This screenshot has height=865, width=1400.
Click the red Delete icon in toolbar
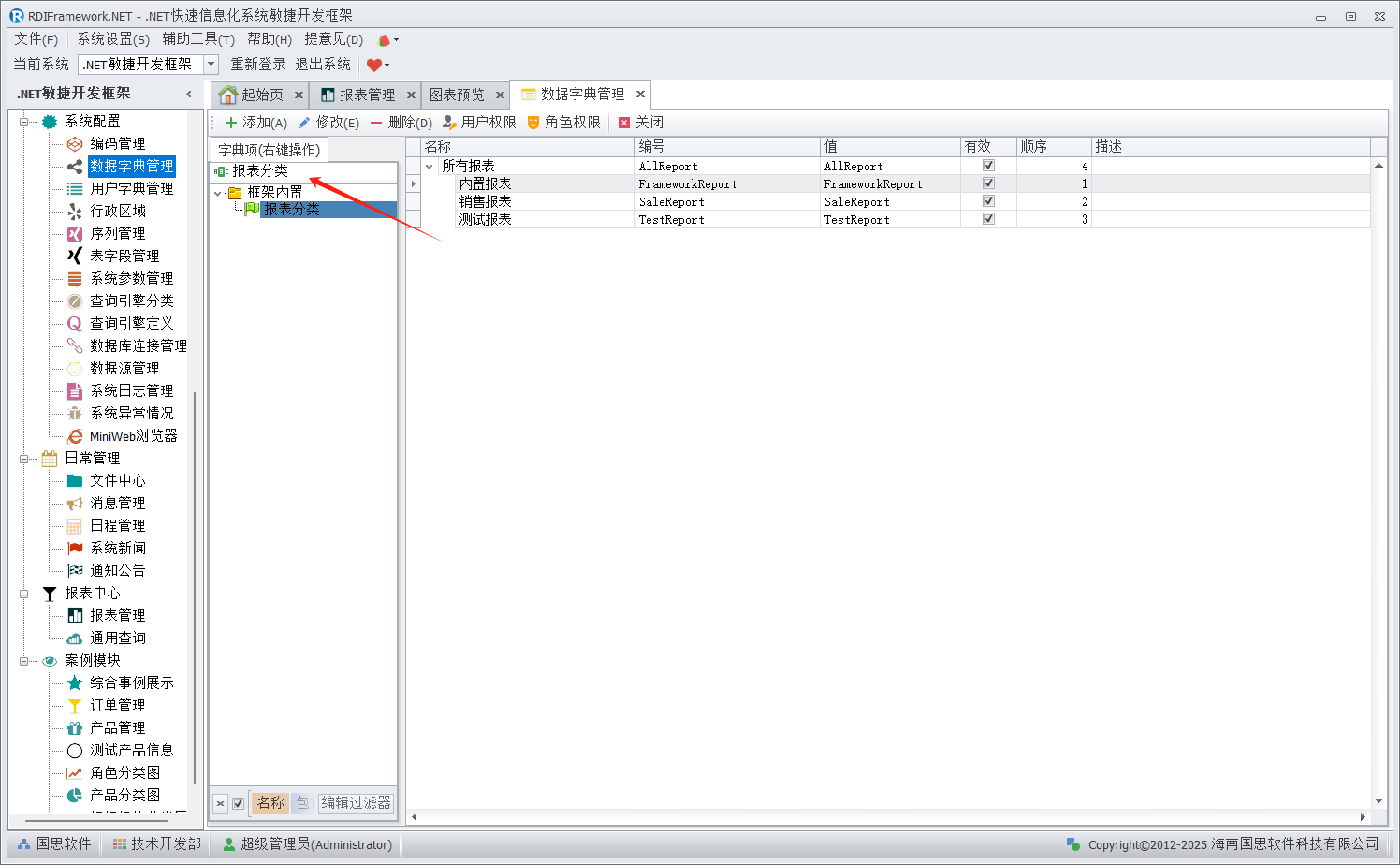coord(376,123)
